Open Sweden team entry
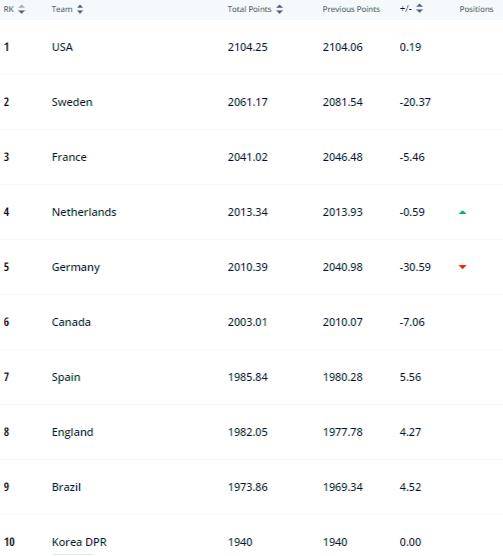This screenshot has width=503, height=556. (x=72, y=102)
